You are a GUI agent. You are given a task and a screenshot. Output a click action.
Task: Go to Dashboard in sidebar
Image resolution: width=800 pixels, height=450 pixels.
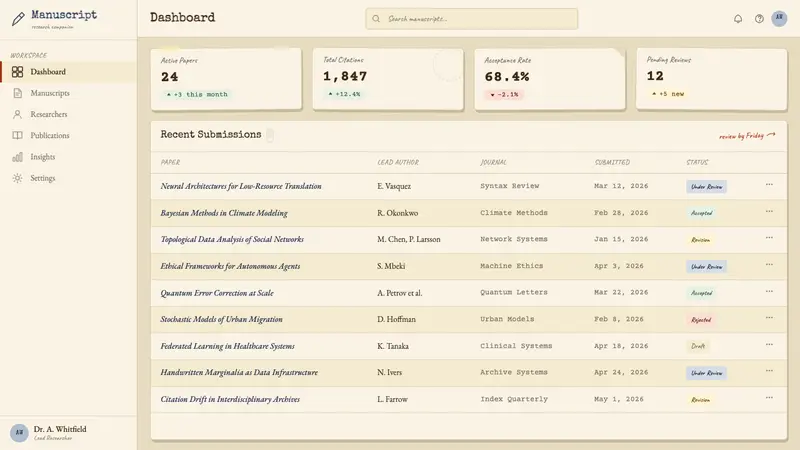[x=69, y=72]
